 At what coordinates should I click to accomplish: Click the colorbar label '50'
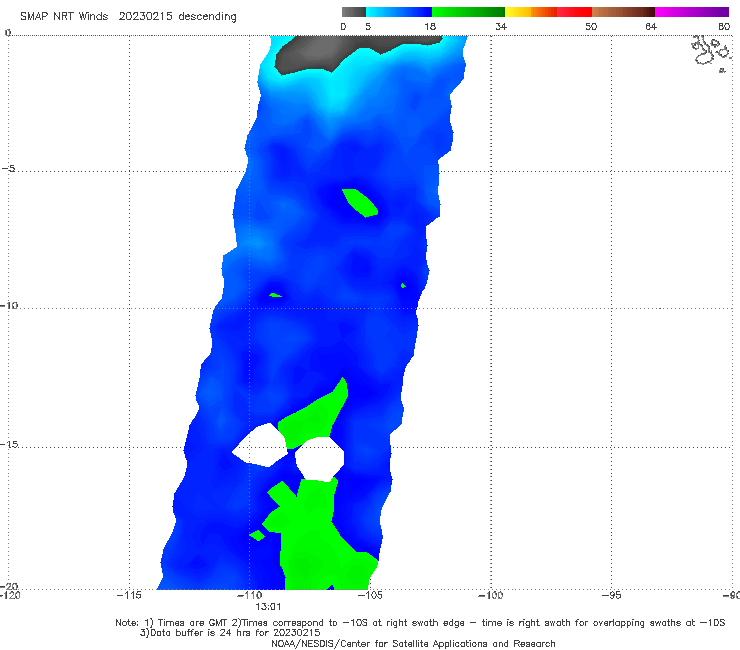591,26
